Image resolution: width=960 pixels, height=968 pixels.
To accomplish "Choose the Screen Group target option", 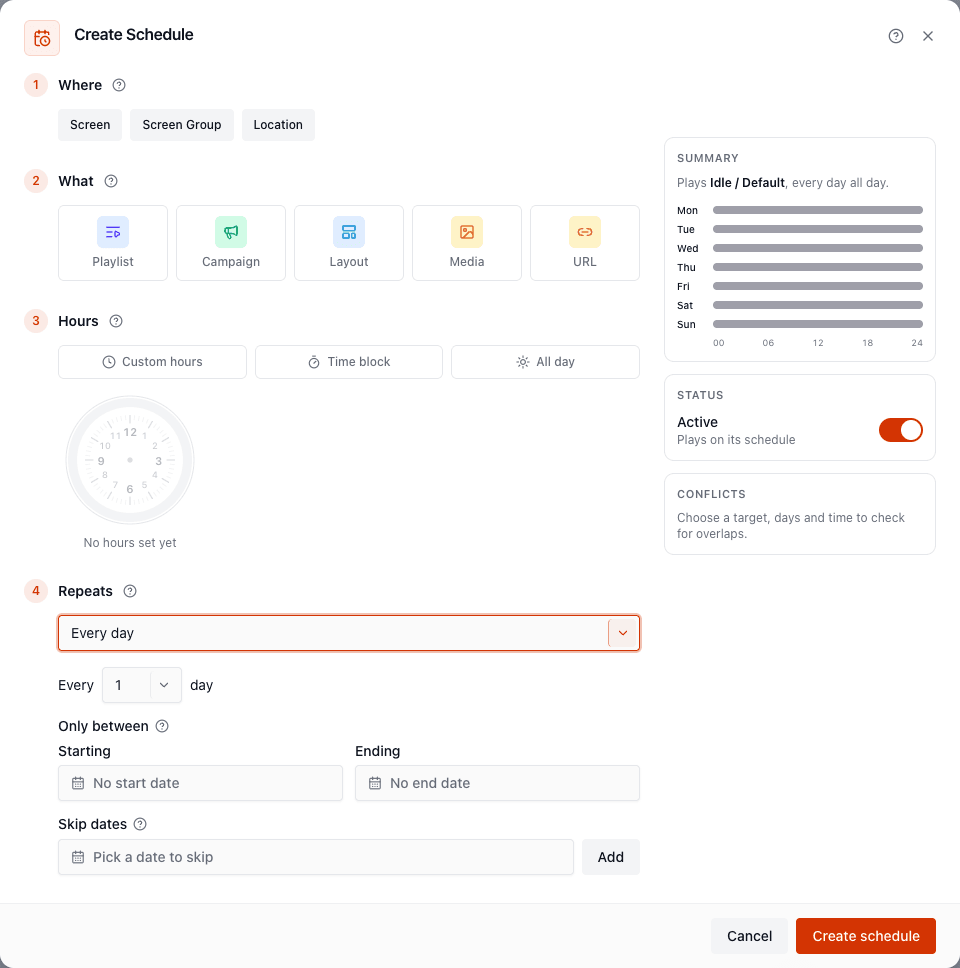I will (x=182, y=125).
